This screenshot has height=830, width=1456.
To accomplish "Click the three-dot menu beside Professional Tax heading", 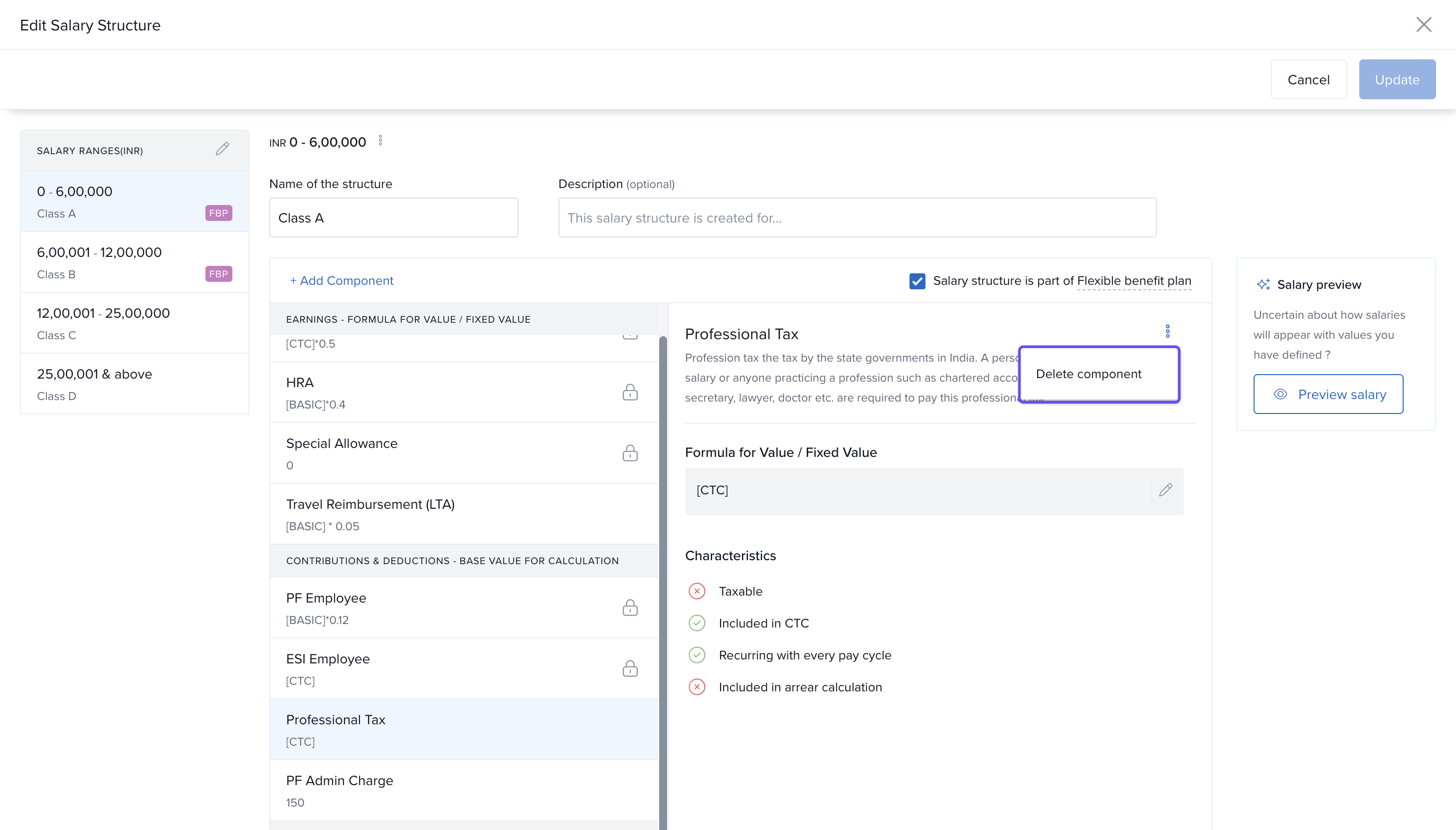I will [x=1167, y=332].
